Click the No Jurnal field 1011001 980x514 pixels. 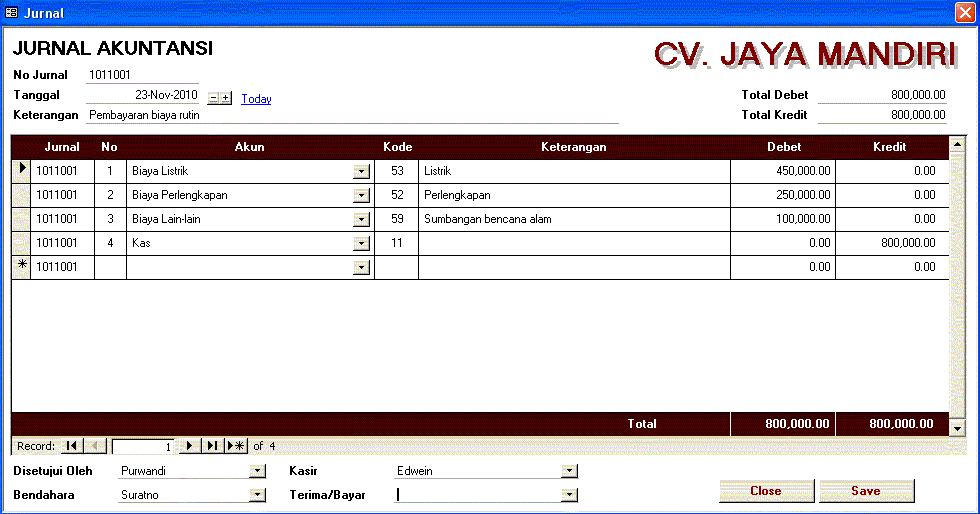click(142, 75)
